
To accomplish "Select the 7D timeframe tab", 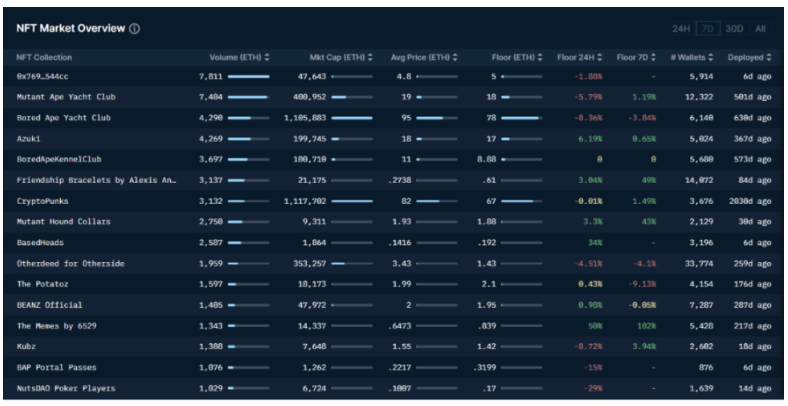I will [x=708, y=29].
